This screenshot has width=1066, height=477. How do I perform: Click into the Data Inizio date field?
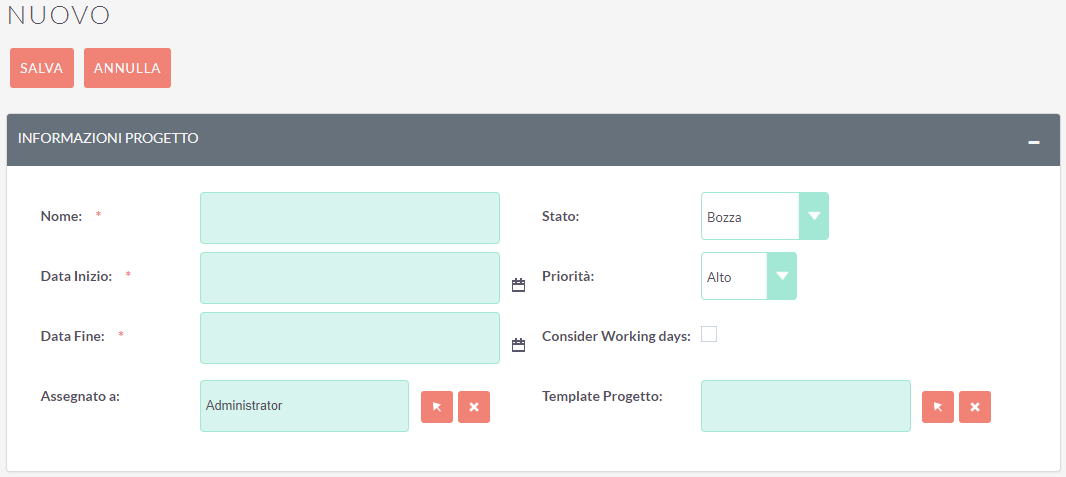coord(350,278)
